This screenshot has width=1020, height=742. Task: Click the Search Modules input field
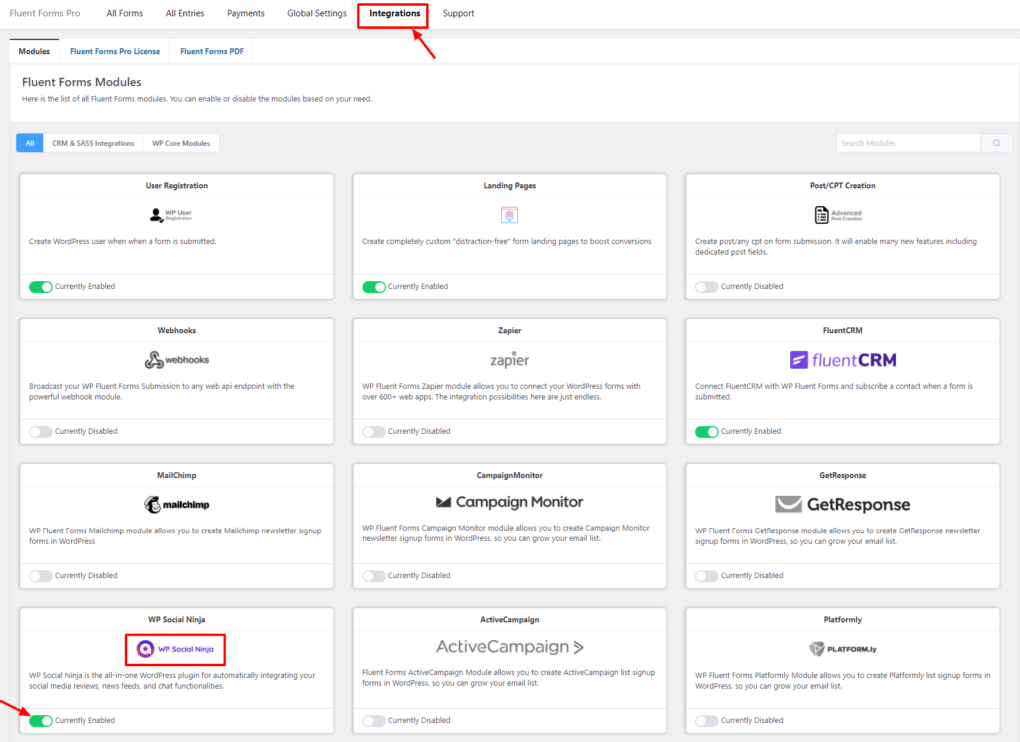pos(908,143)
